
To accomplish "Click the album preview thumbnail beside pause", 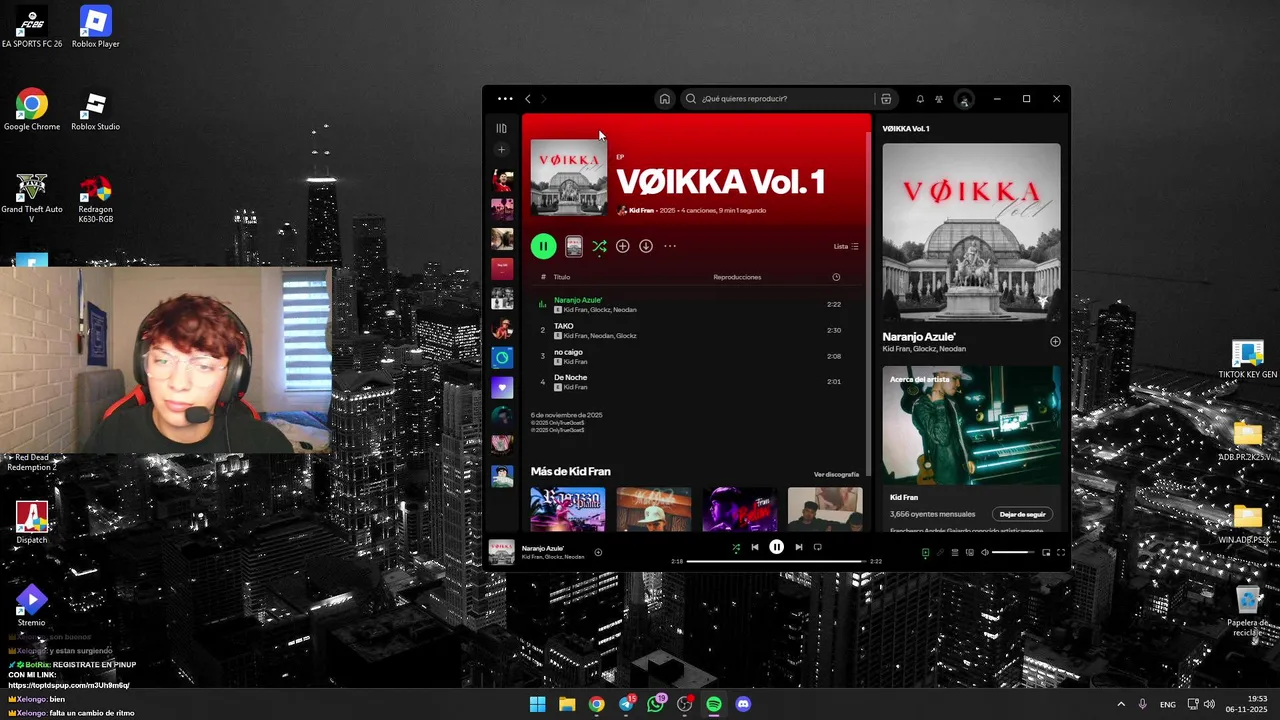I will (x=574, y=246).
